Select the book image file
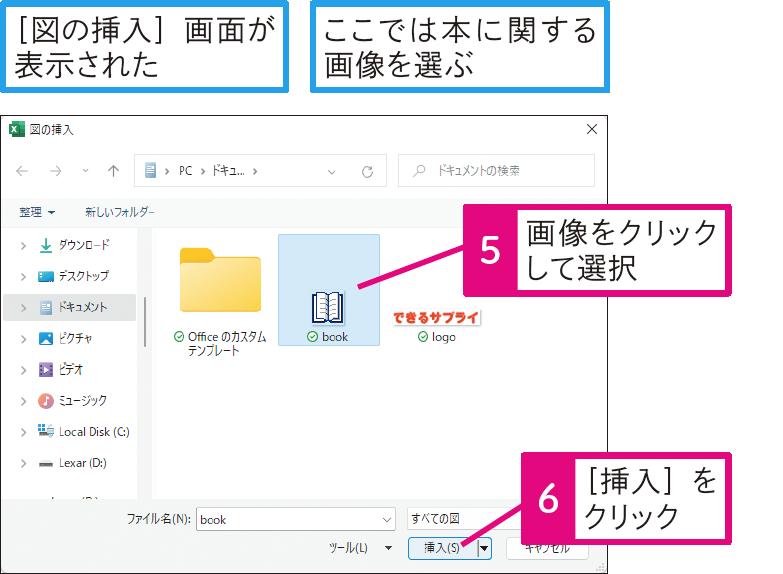Image resolution: width=783 pixels, height=574 pixels. coord(329,290)
